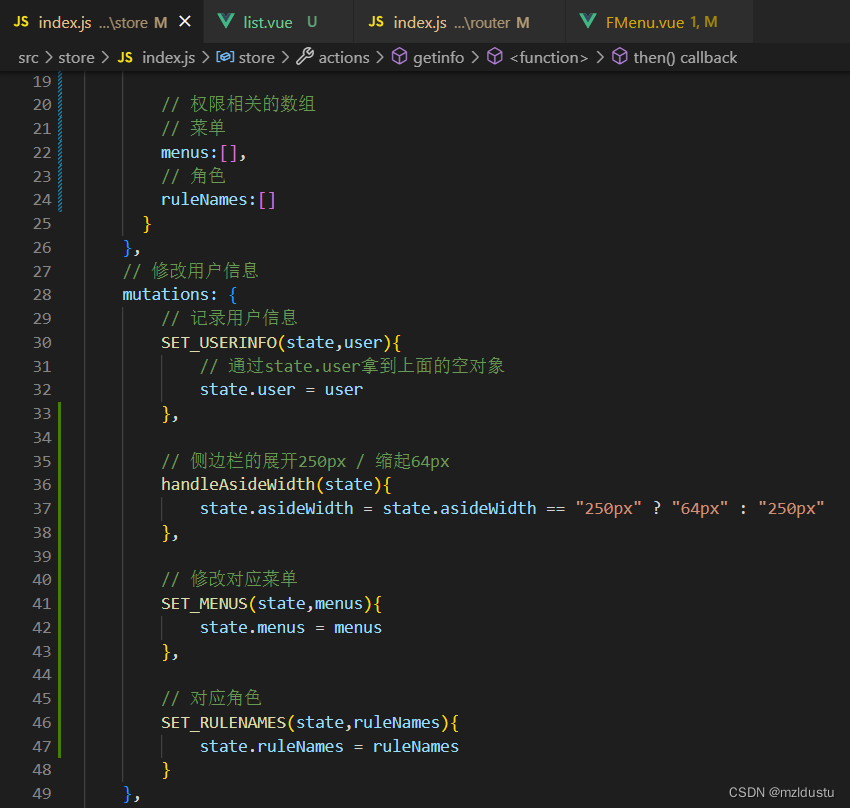This screenshot has height=808, width=850.
Task: Click ruleNames property on line 24
Action: coord(204,200)
